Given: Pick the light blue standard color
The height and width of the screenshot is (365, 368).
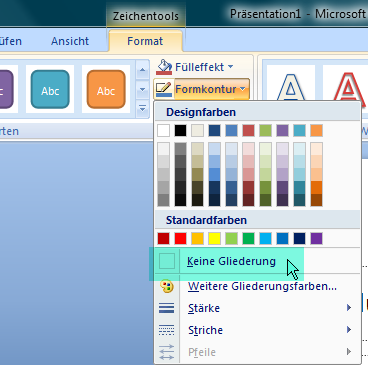Looking at the screenshot, I should (x=265, y=238).
